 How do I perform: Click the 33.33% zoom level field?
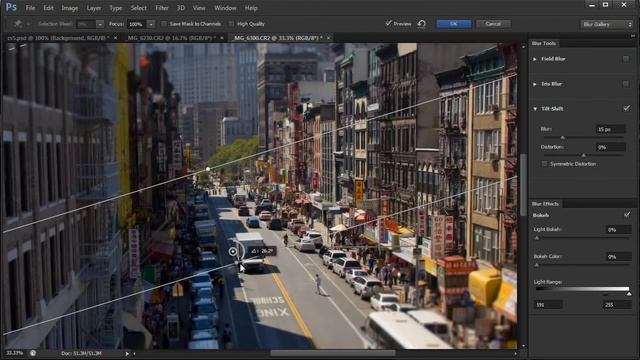point(15,353)
